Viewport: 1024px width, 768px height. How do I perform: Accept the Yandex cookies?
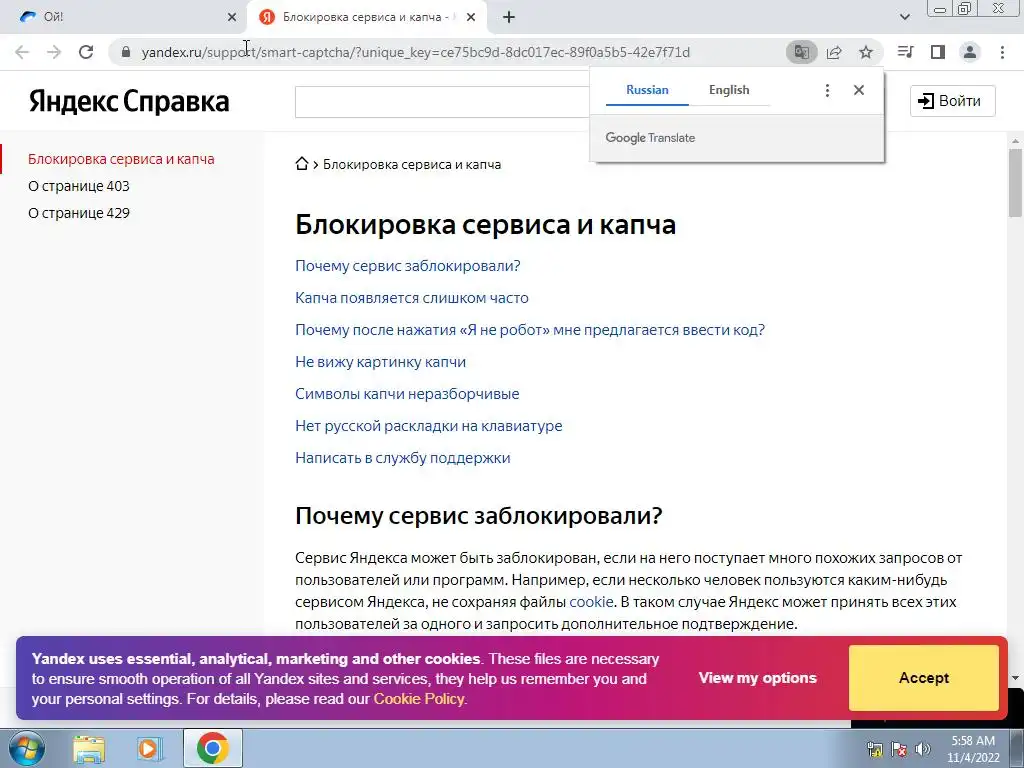point(923,678)
